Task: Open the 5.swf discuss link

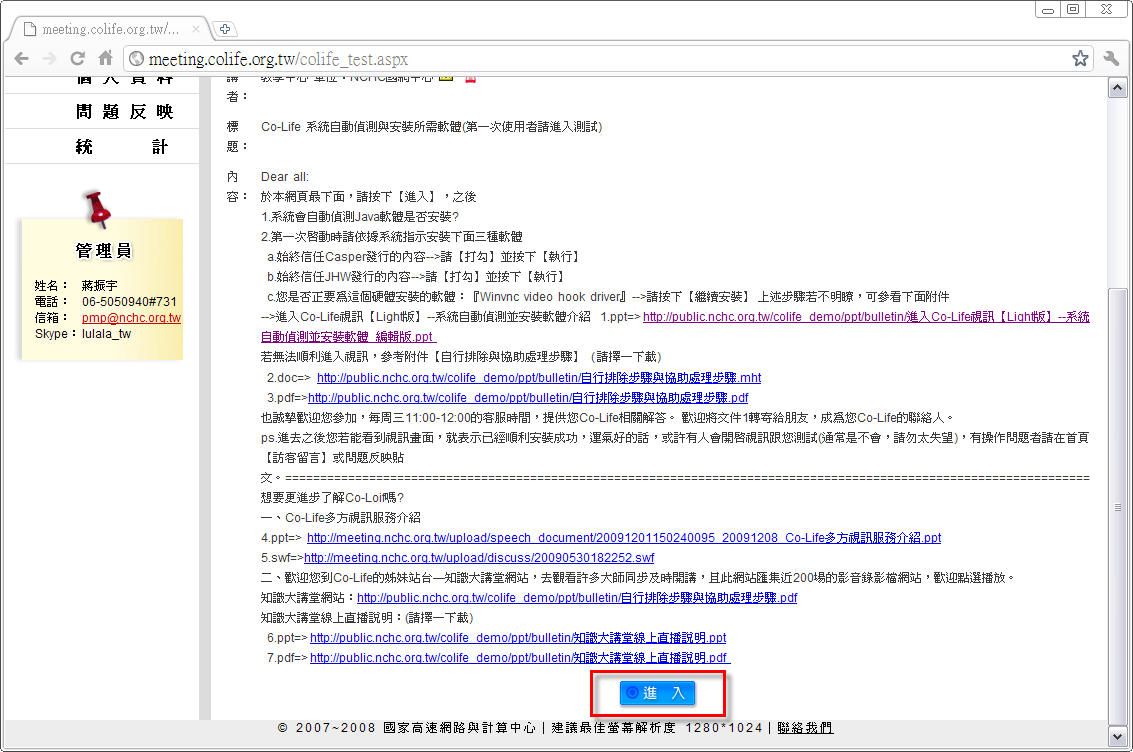Action: (x=479, y=558)
